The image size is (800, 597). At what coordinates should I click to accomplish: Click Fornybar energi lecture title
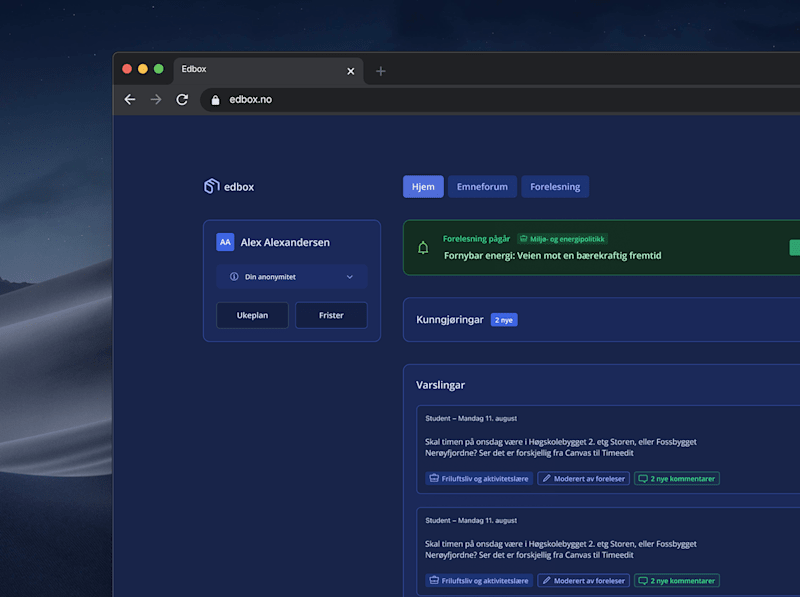coord(553,256)
